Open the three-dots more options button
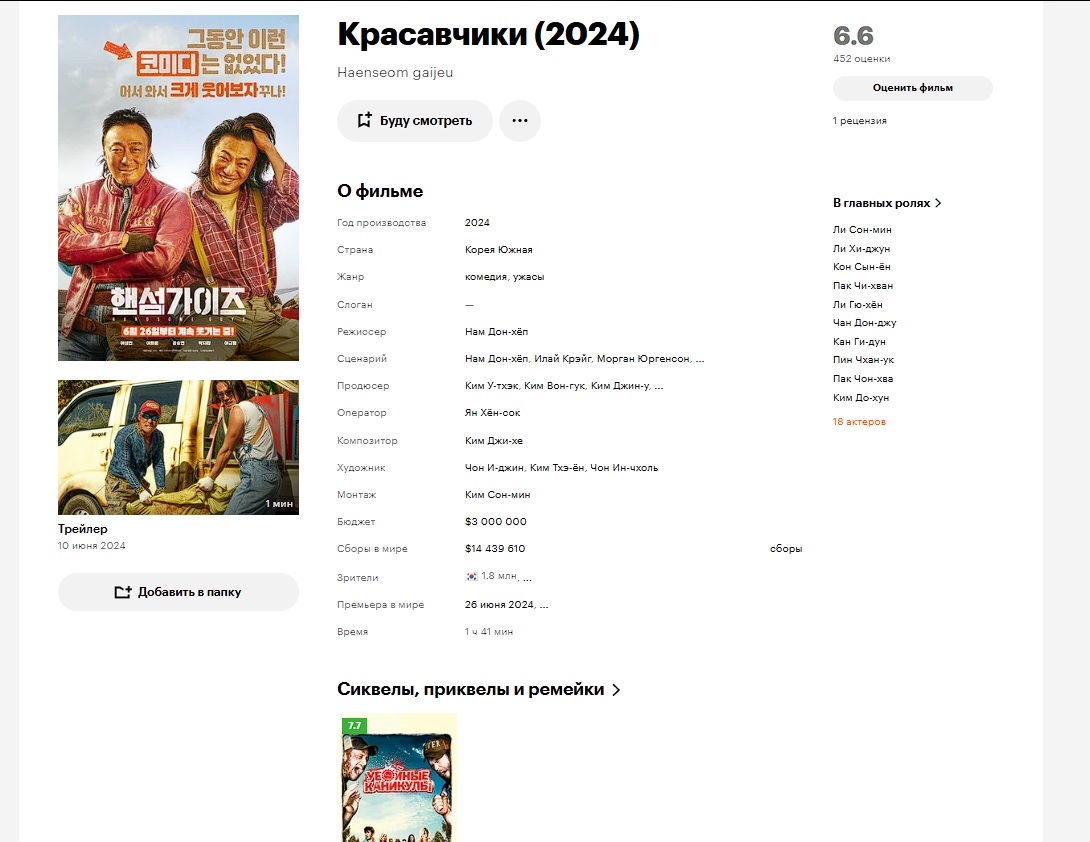Screen dimensions: 1090x842 coord(520,120)
